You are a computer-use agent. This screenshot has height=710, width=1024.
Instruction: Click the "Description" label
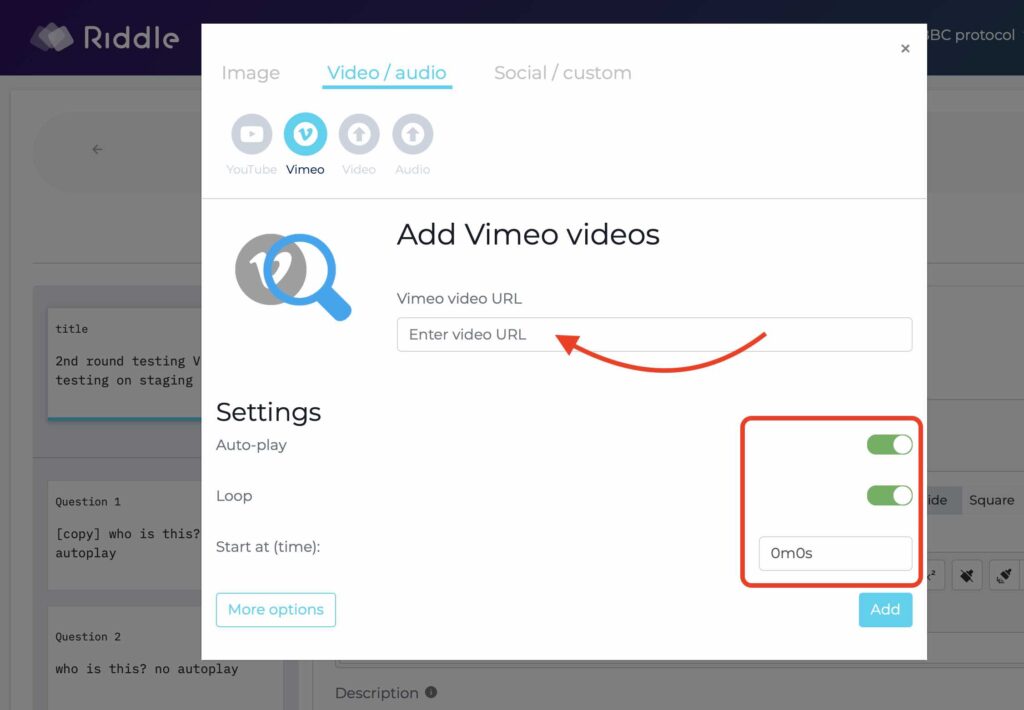[377, 693]
